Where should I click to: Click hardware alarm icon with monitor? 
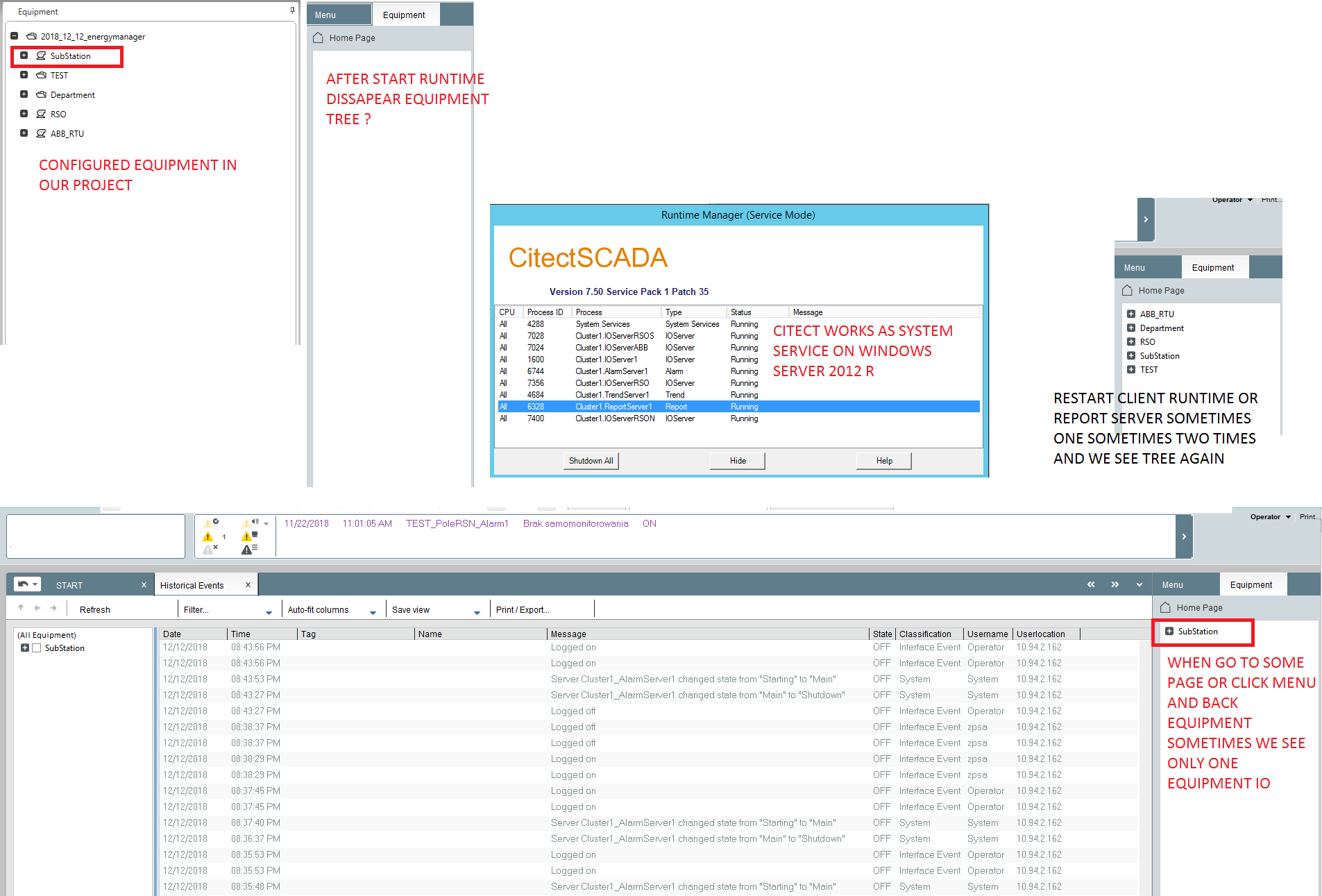tap(250, 536)
